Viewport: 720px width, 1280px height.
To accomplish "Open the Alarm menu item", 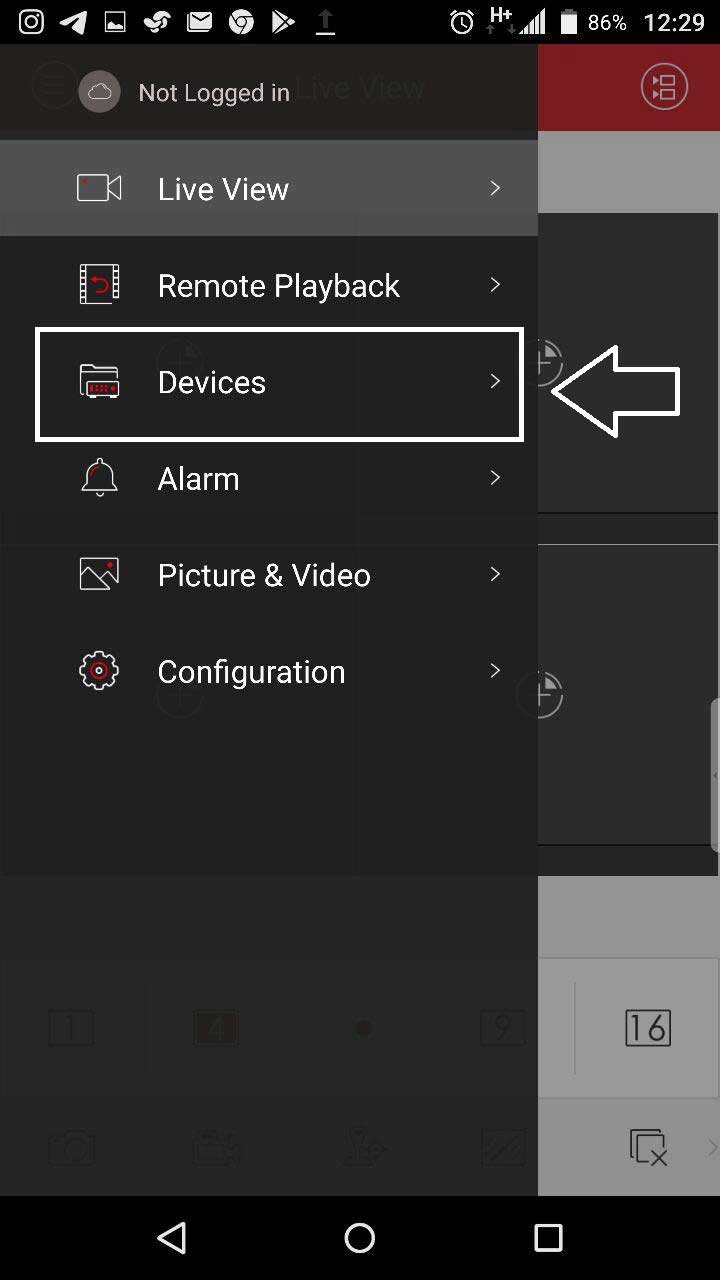I will [269, 478].
